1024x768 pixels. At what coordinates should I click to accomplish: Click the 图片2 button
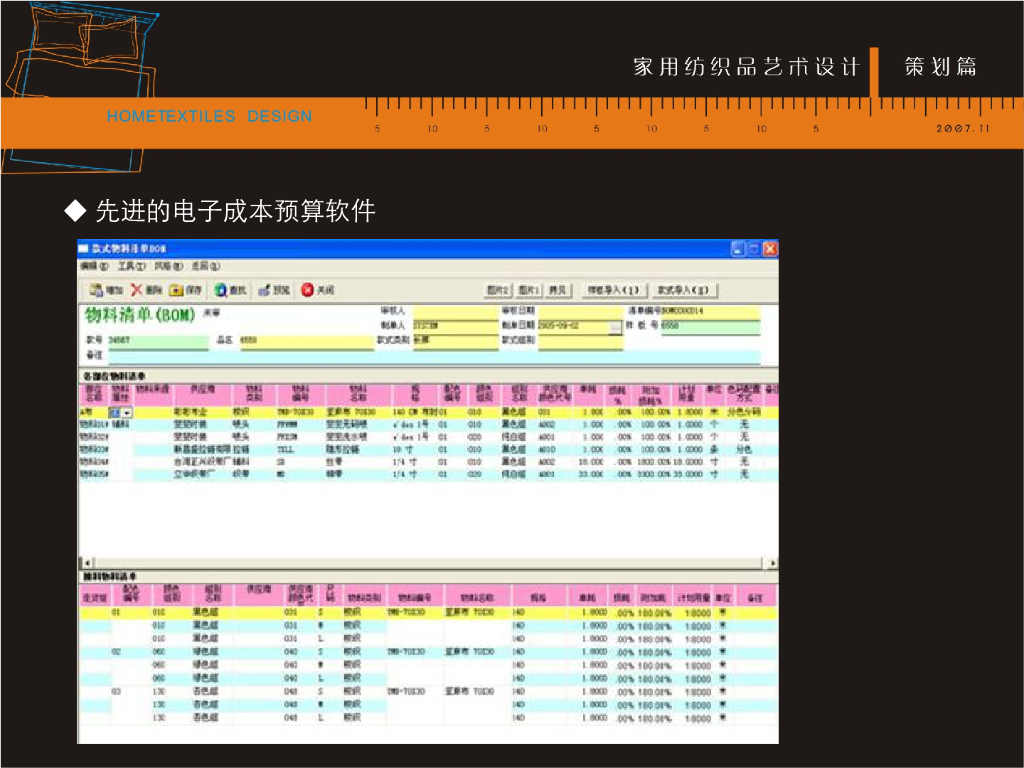(x=495, y=288)
